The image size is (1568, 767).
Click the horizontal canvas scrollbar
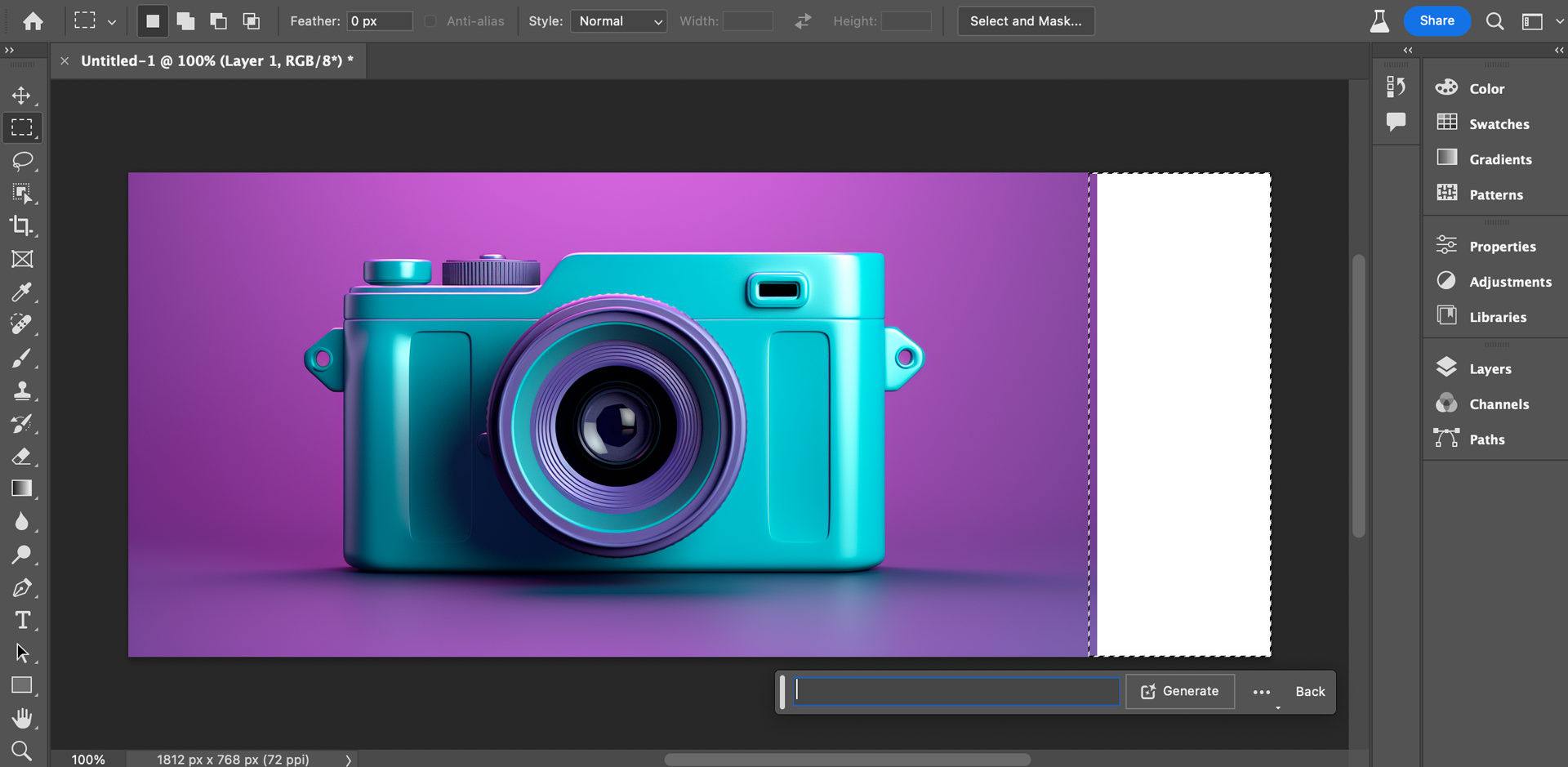pos(847,760)
